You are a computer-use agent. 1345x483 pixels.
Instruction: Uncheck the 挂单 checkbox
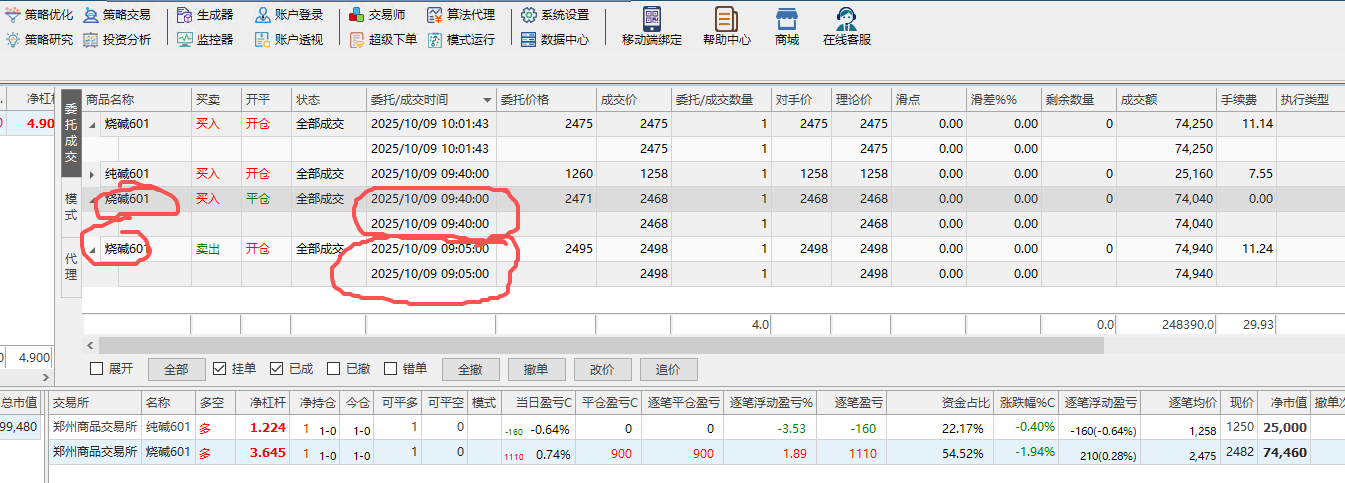coord(220,369)
